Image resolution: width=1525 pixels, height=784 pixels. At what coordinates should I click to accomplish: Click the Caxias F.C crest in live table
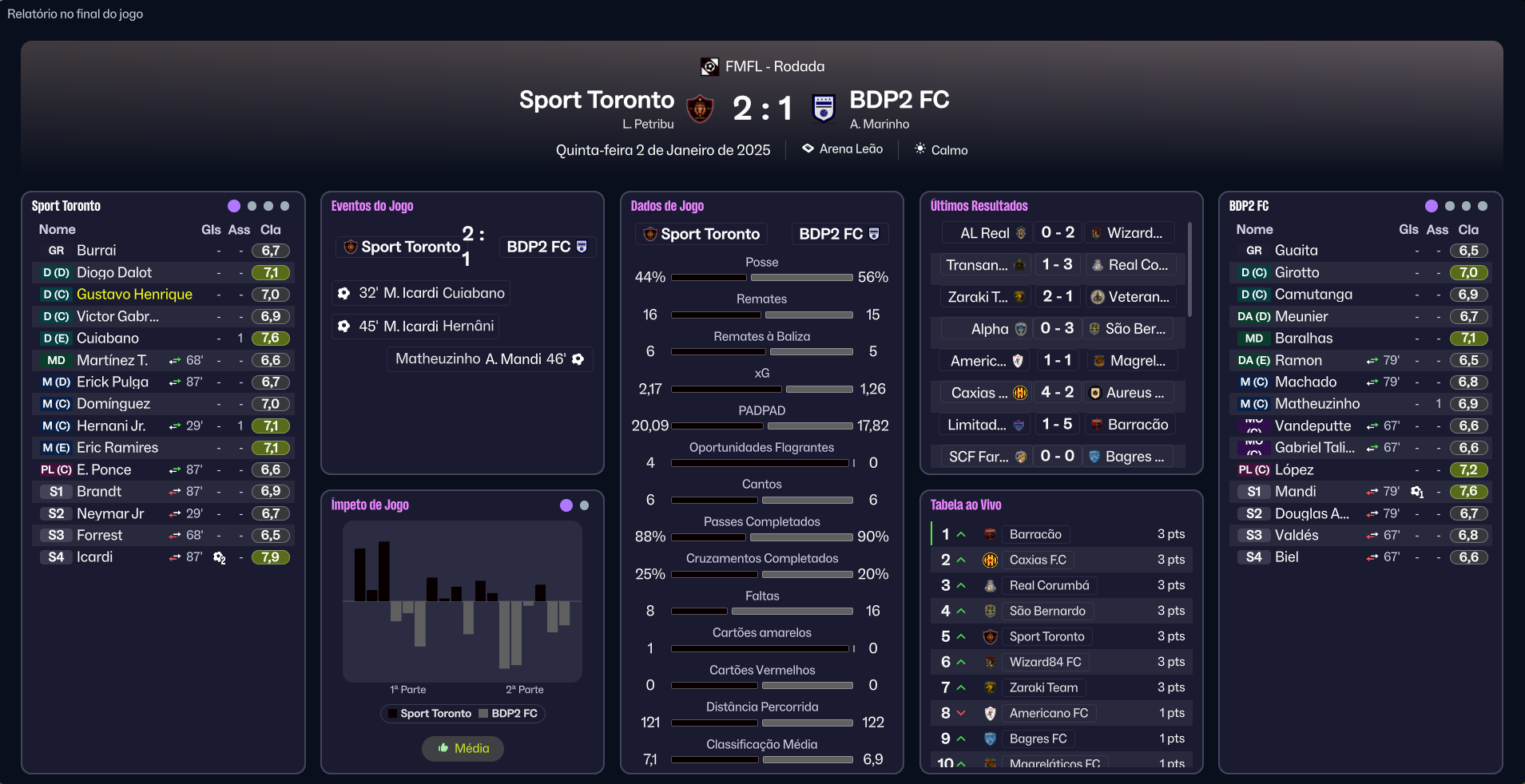(x=990, y=560)
